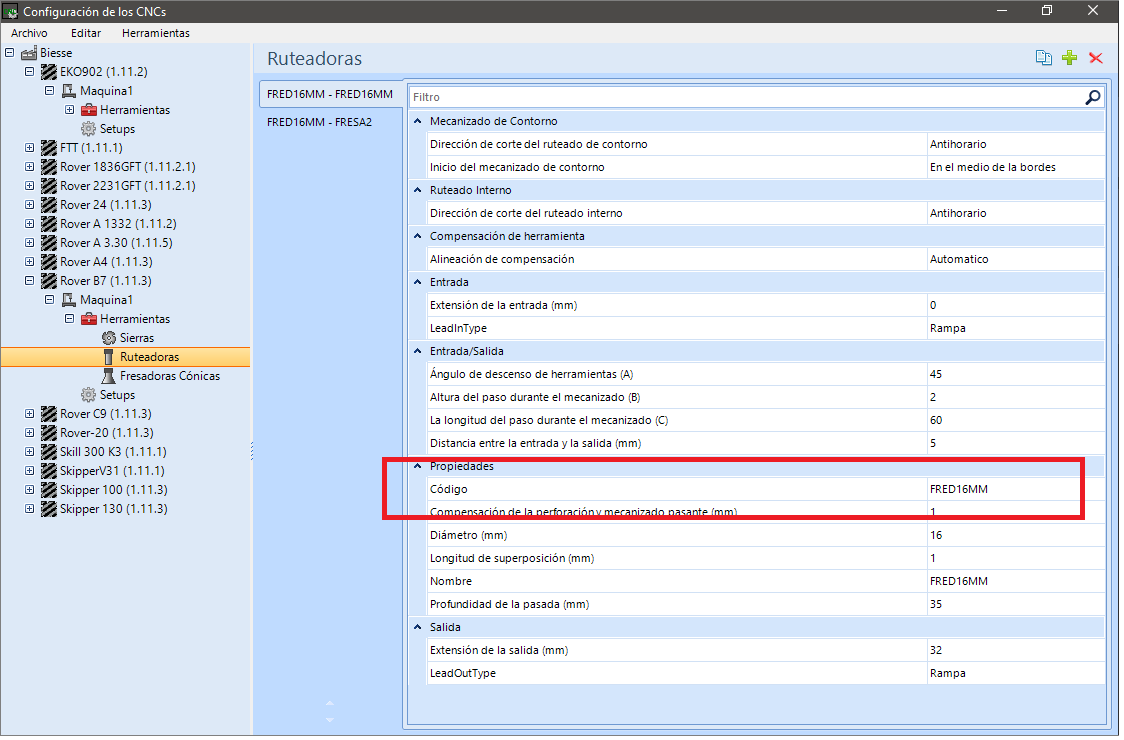The width and height of the screenshot is (1124, 740).
Task: Collapse the Ruteado Interno section
Action: point(418,190)
